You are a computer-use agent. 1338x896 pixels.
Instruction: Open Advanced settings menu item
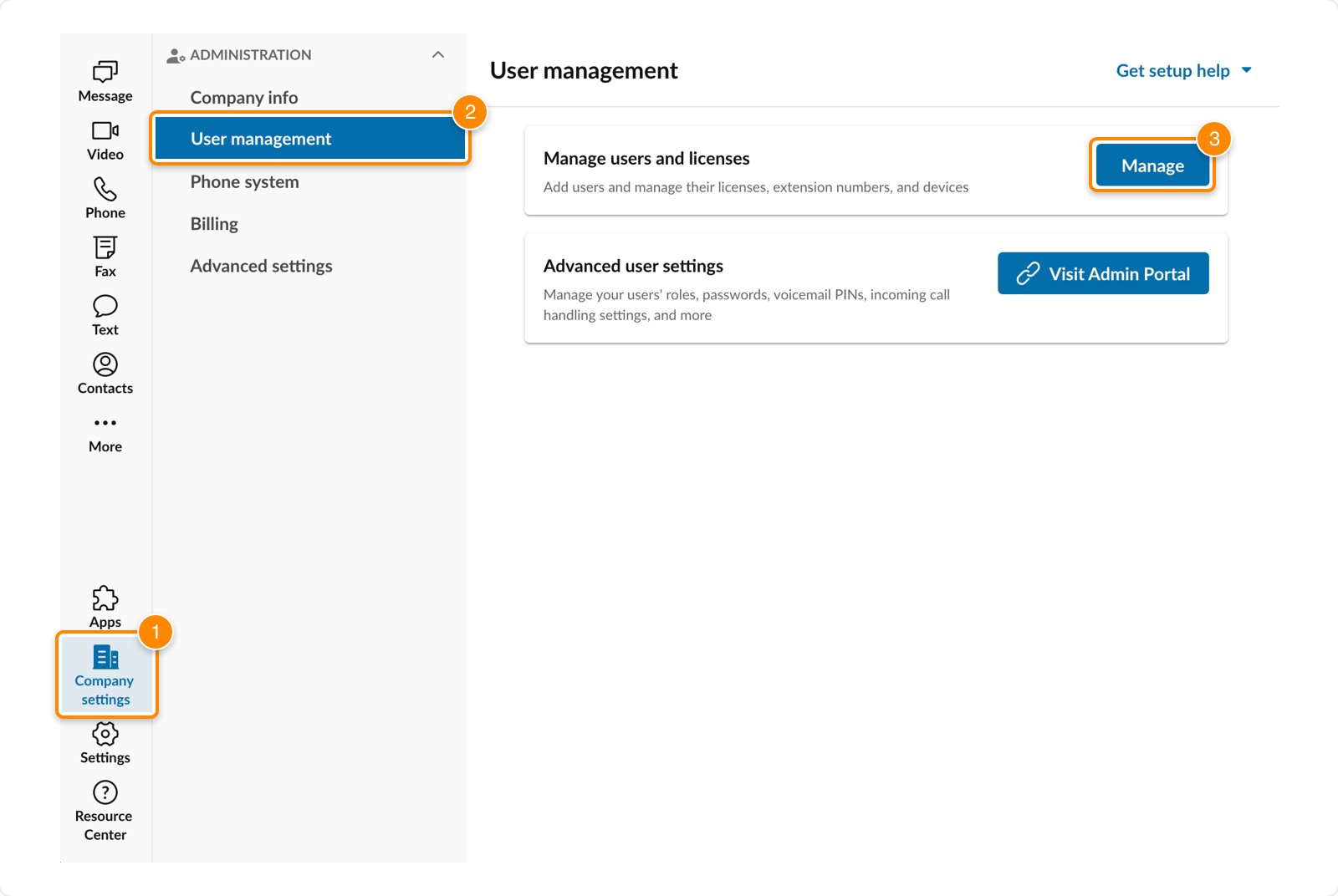261,266
